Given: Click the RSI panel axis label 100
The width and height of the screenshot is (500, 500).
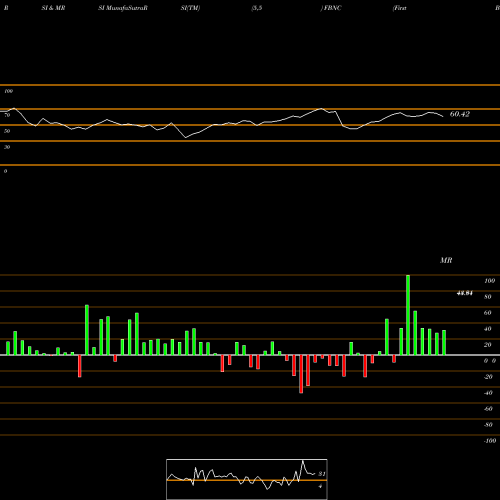Looking at the screenshot, I should [8, 91].
